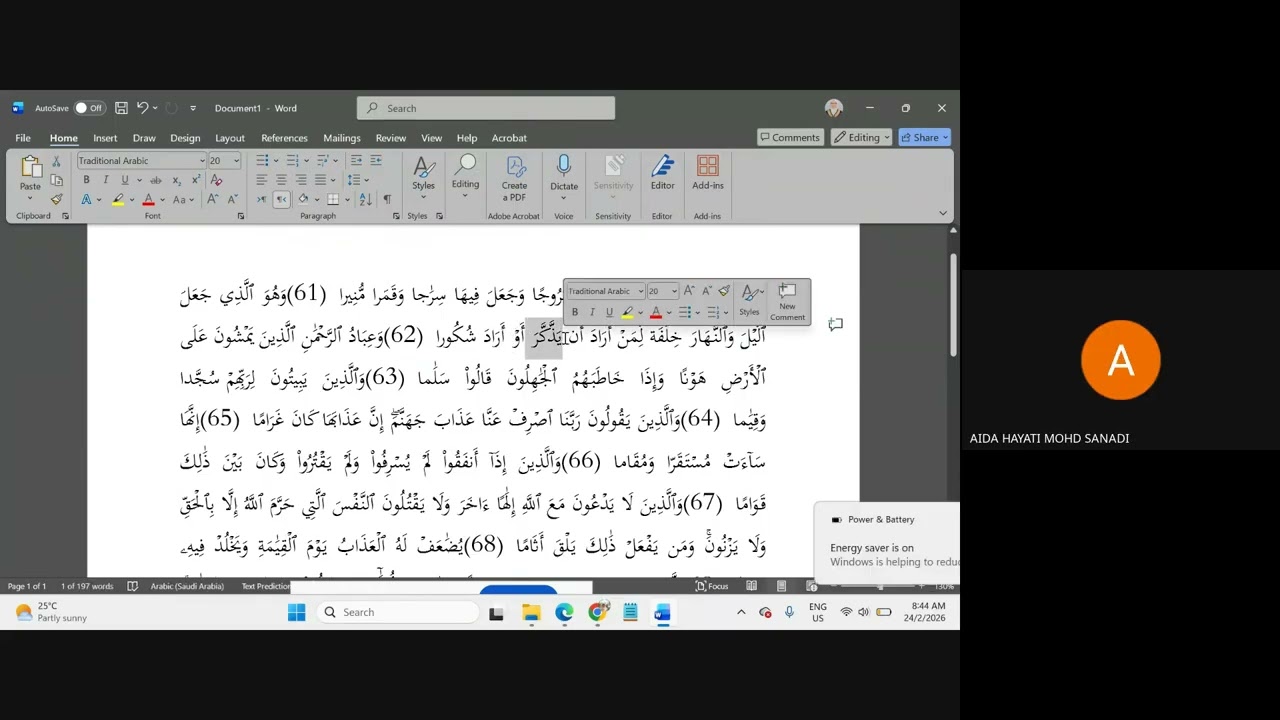Open the ribbon font size dropdown

(236, 161)
